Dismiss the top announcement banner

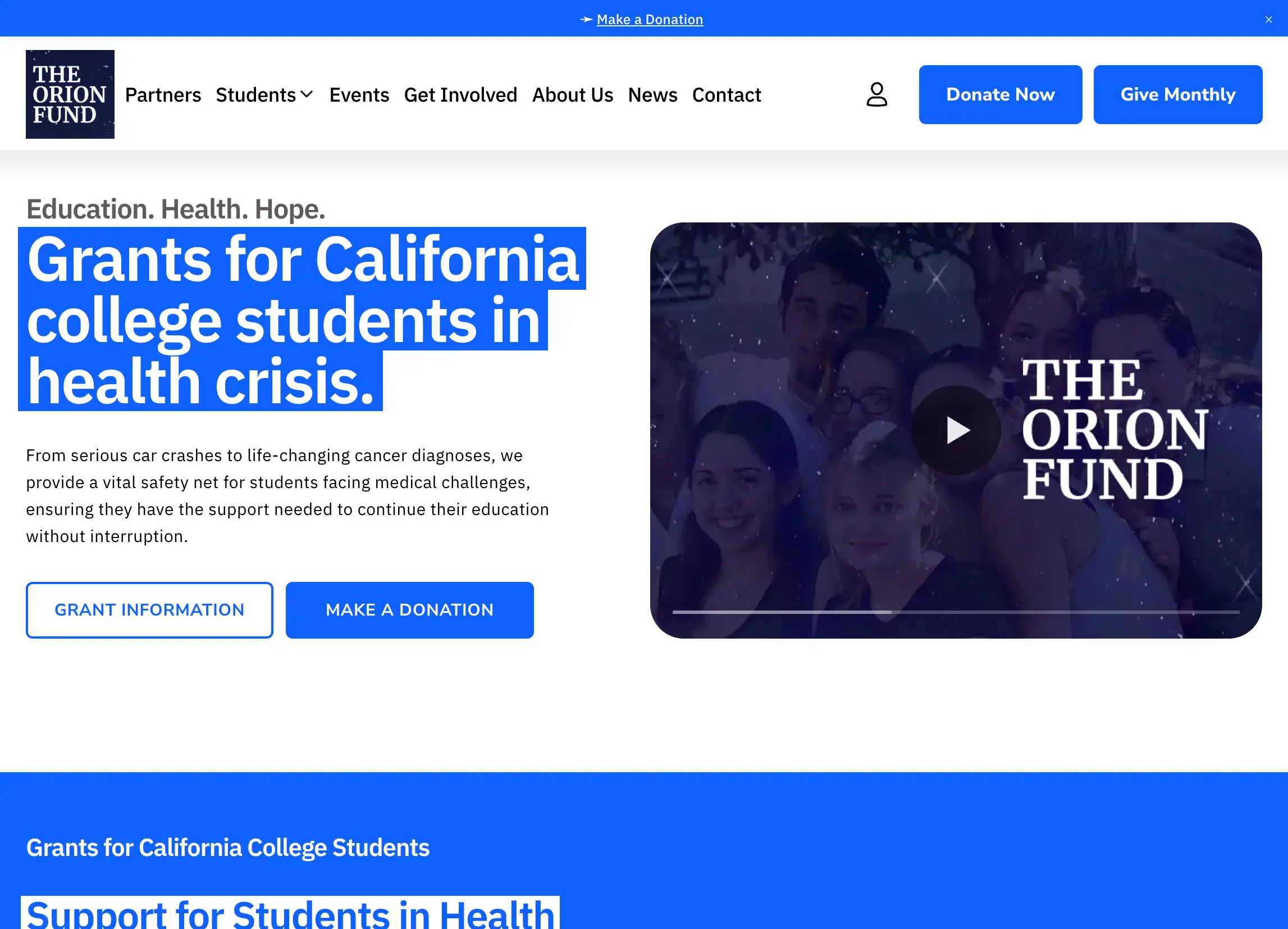coord(1268,19)
